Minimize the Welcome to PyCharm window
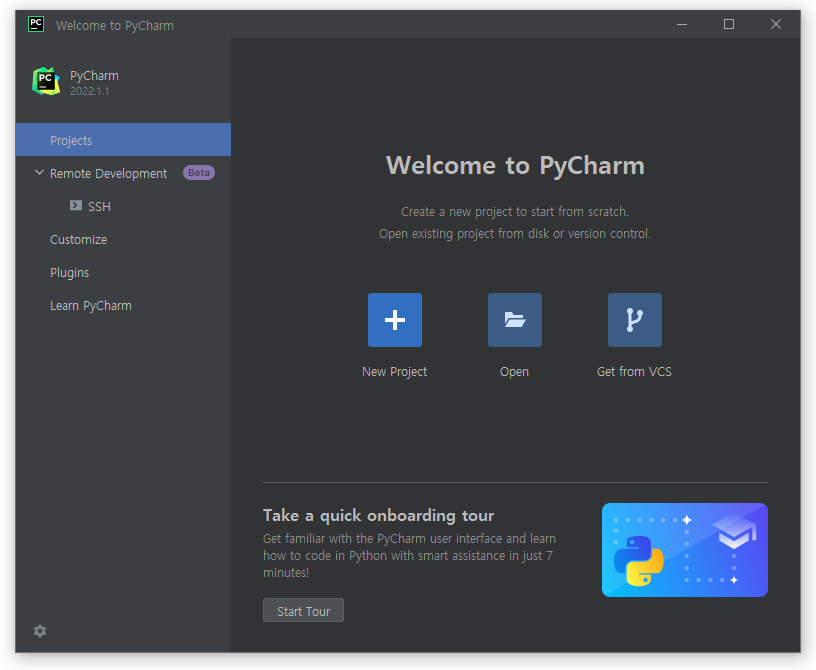Screen dimensions: 816x670 682,24
